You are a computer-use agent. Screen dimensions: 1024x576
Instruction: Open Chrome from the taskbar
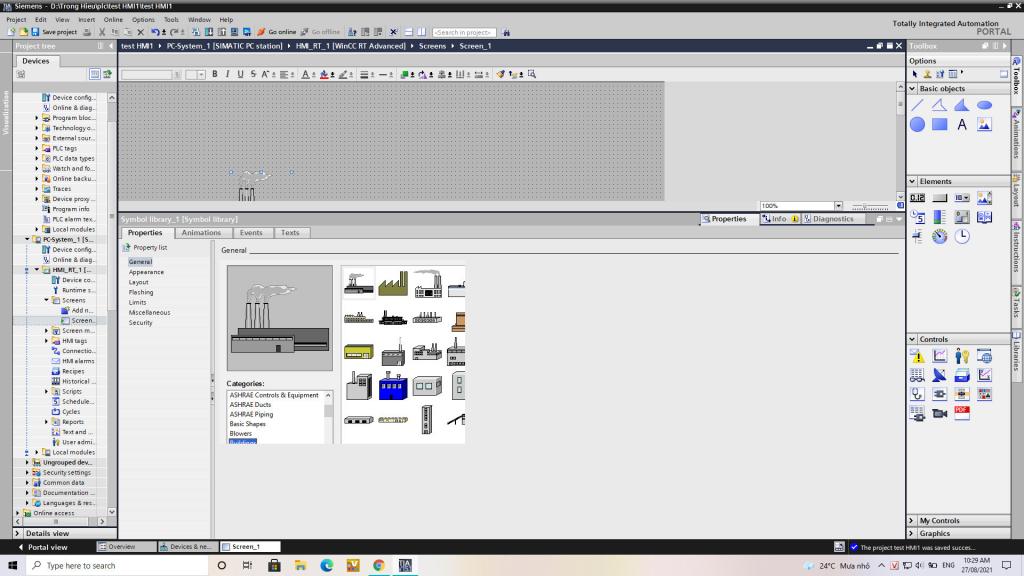(x=379, y=565)
